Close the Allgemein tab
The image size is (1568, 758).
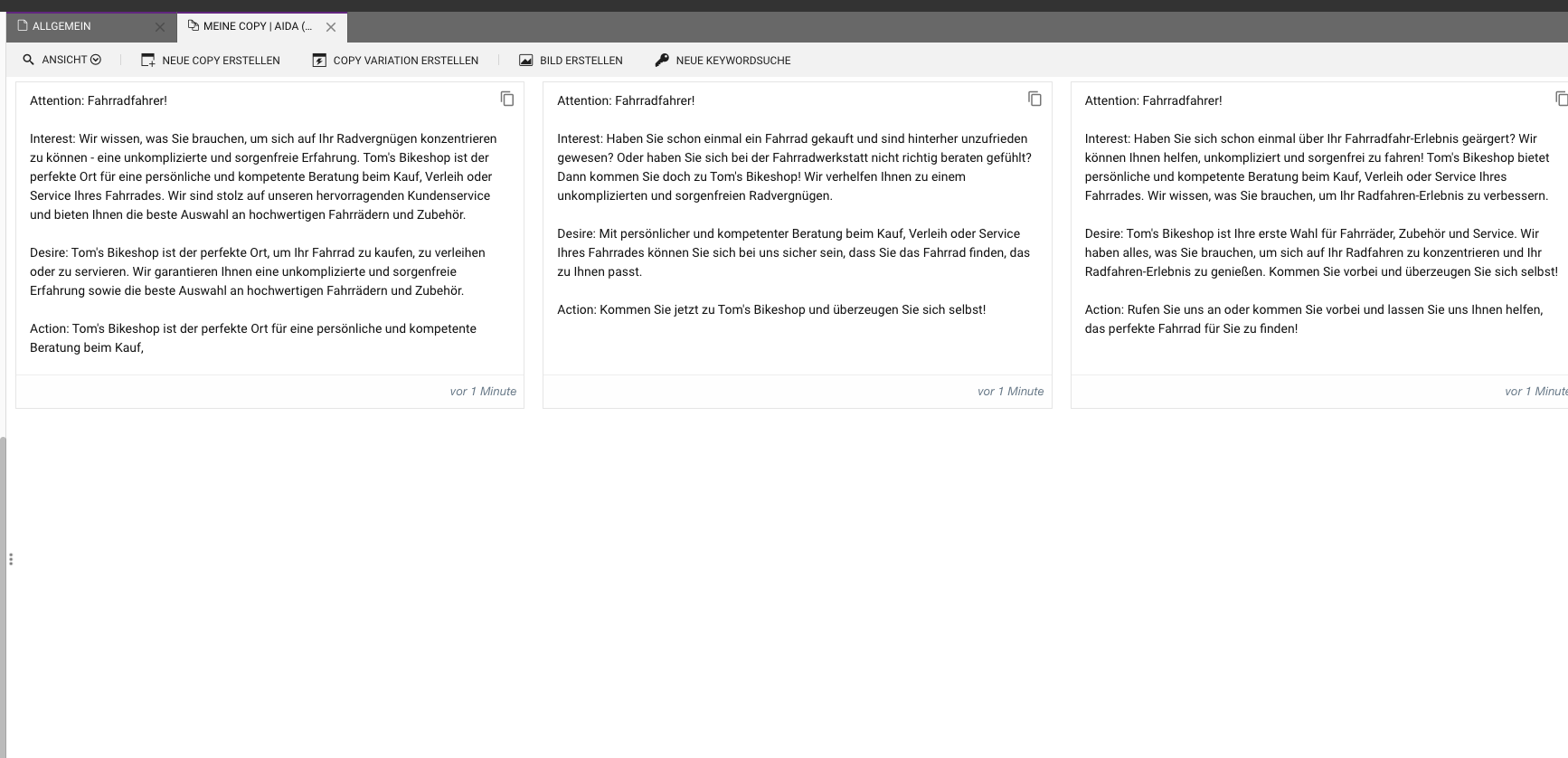pos(160,27)
